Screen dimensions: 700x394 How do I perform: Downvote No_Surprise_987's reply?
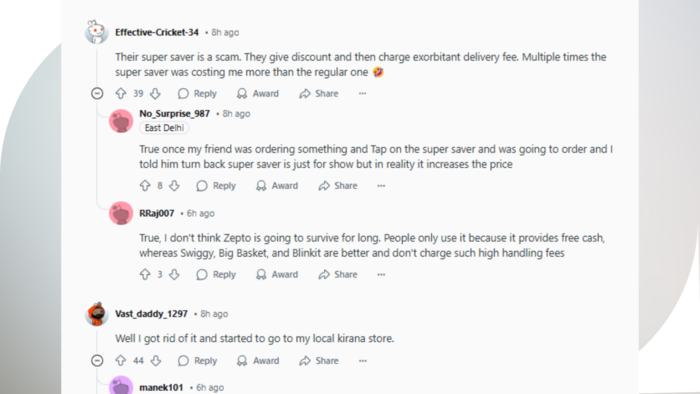[174, 186]
